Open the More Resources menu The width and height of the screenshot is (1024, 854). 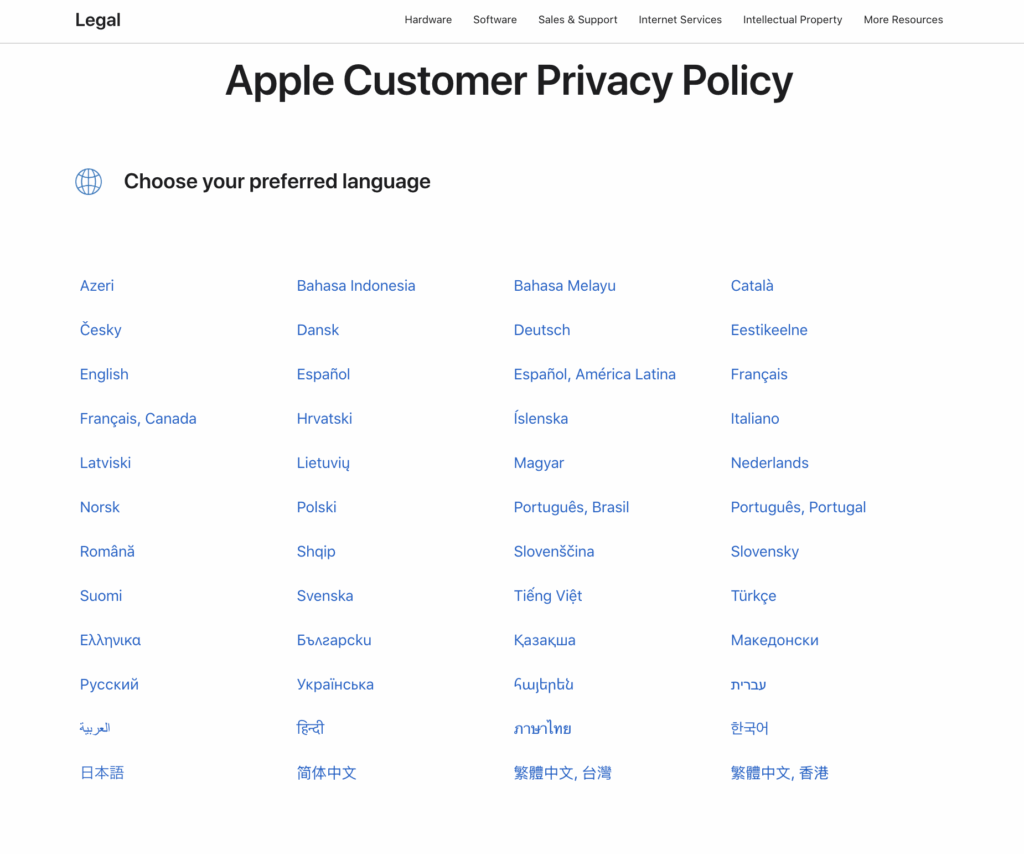(903, 20)
